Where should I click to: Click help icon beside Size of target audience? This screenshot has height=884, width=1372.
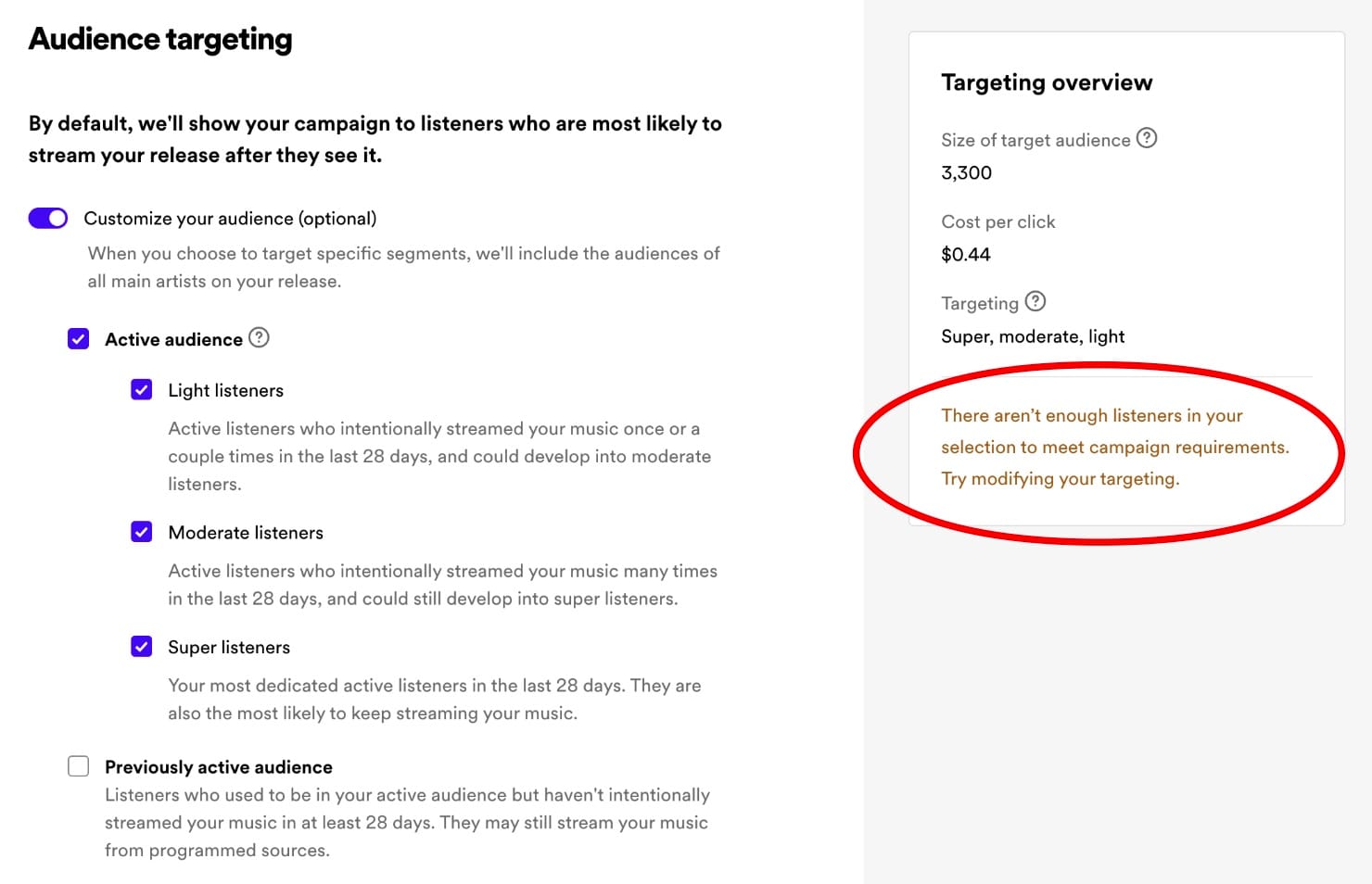pos(1147,138)
